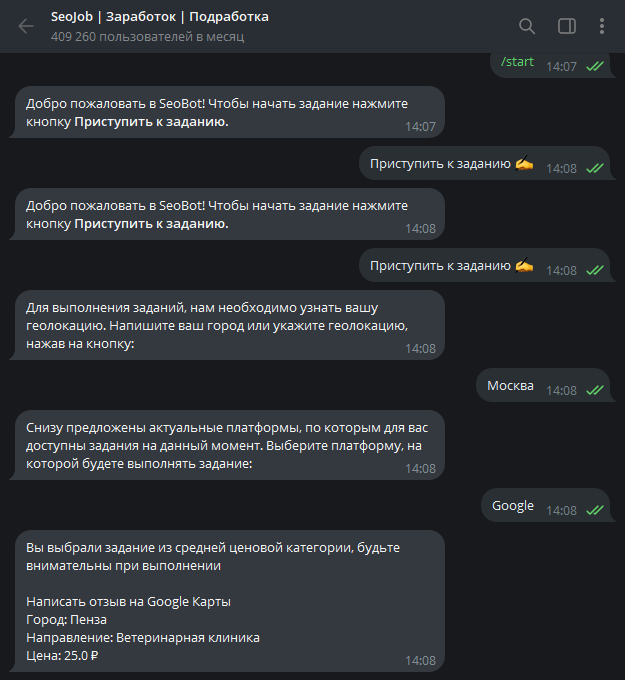Select the Москва message bubble
The height and width of the screenshot is (680, 625).
click(511, 386)
